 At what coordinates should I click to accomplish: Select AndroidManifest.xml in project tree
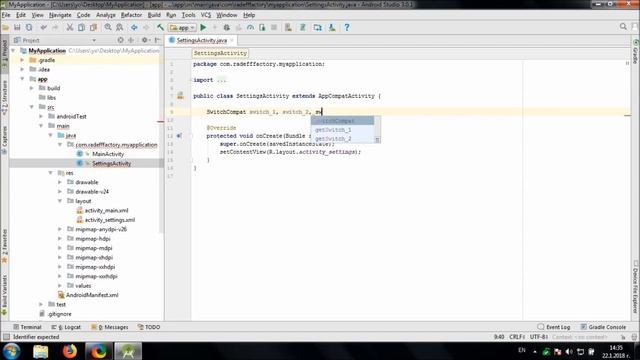point(92,295)
